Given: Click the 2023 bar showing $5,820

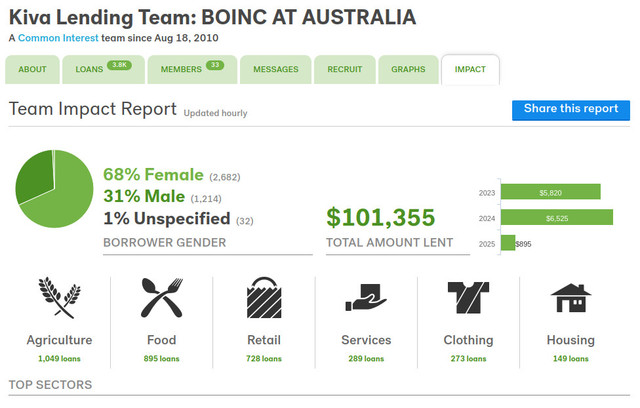Looking at the screenshot, I should (x=551, y=192).
